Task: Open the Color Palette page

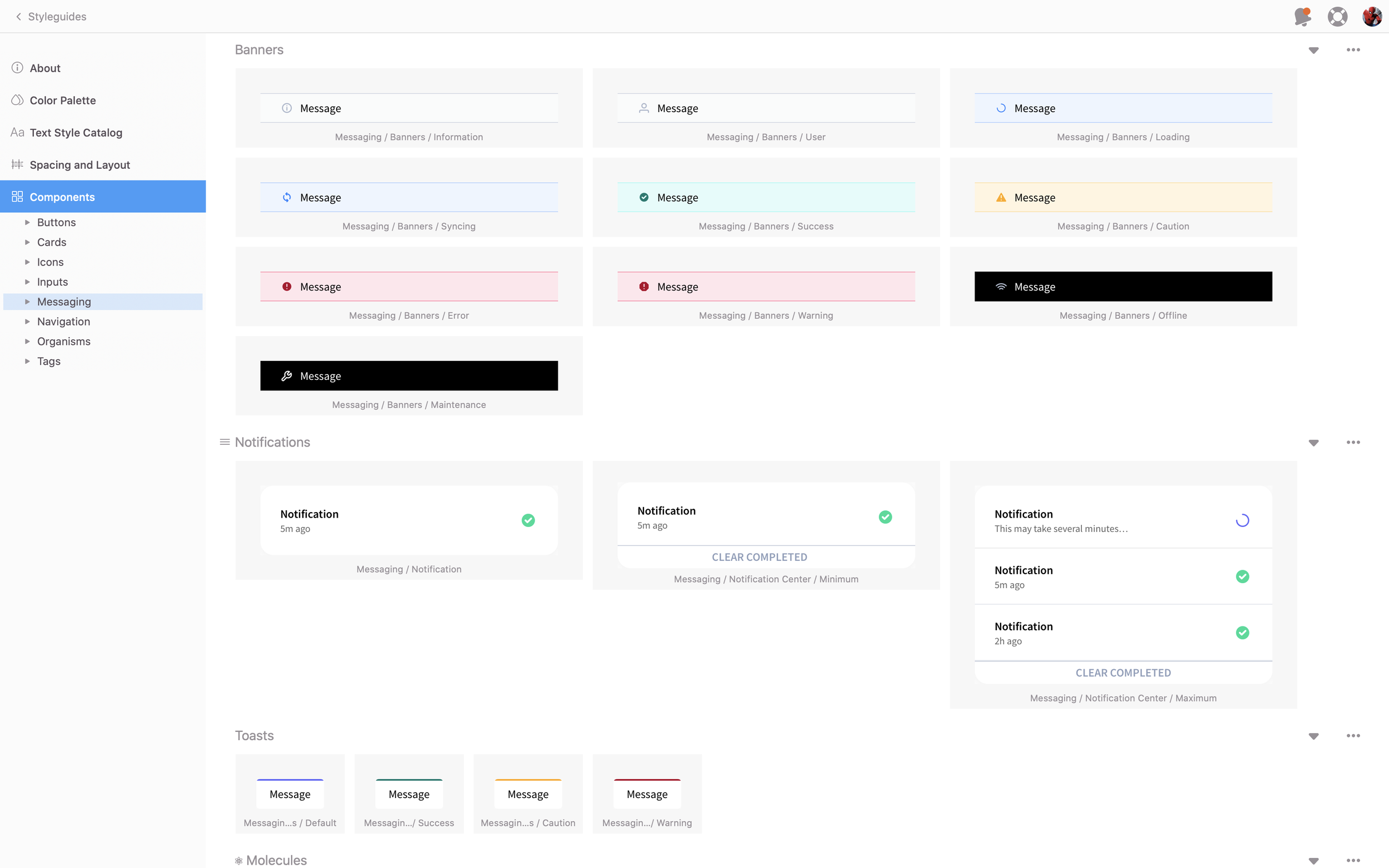Action: (x=63, y=101)
